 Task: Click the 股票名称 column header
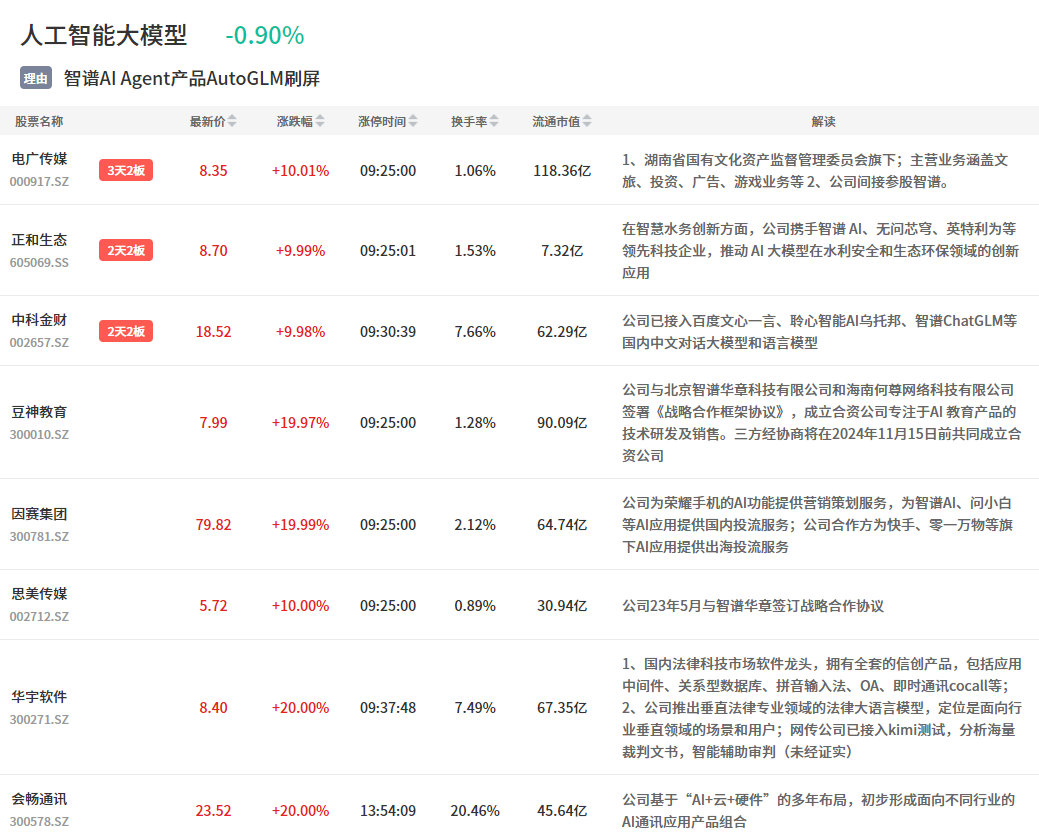pos(39,122)
